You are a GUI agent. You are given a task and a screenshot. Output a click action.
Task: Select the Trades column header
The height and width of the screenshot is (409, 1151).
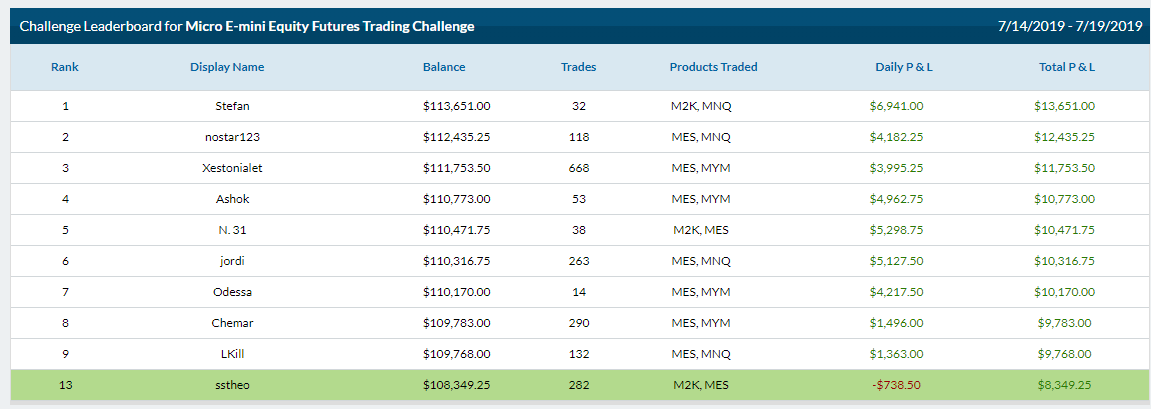pyautogui.click(x=578, y=67)
